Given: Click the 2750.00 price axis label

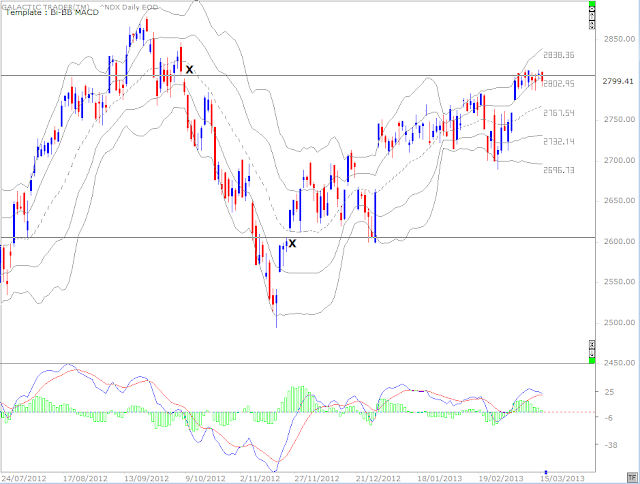Looking at the screenshot, I should [619, 120].
